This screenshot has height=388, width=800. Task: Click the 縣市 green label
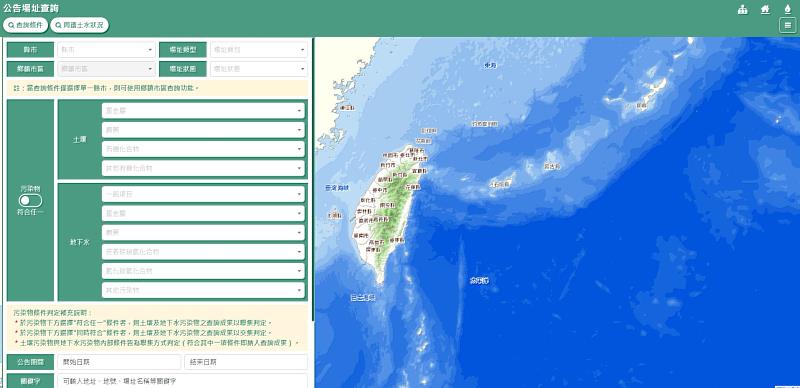(30, 50)
